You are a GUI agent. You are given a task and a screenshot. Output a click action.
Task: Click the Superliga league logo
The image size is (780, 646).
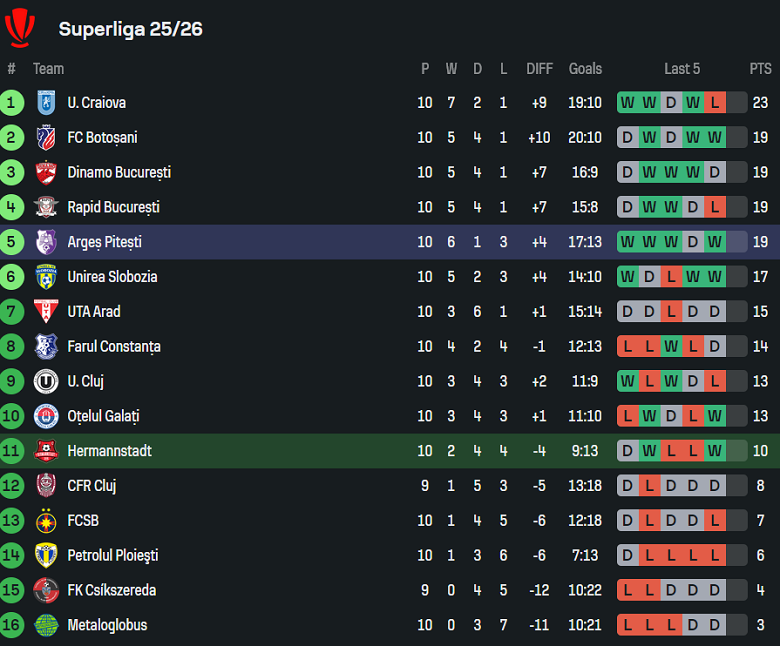tap(20, 28)
